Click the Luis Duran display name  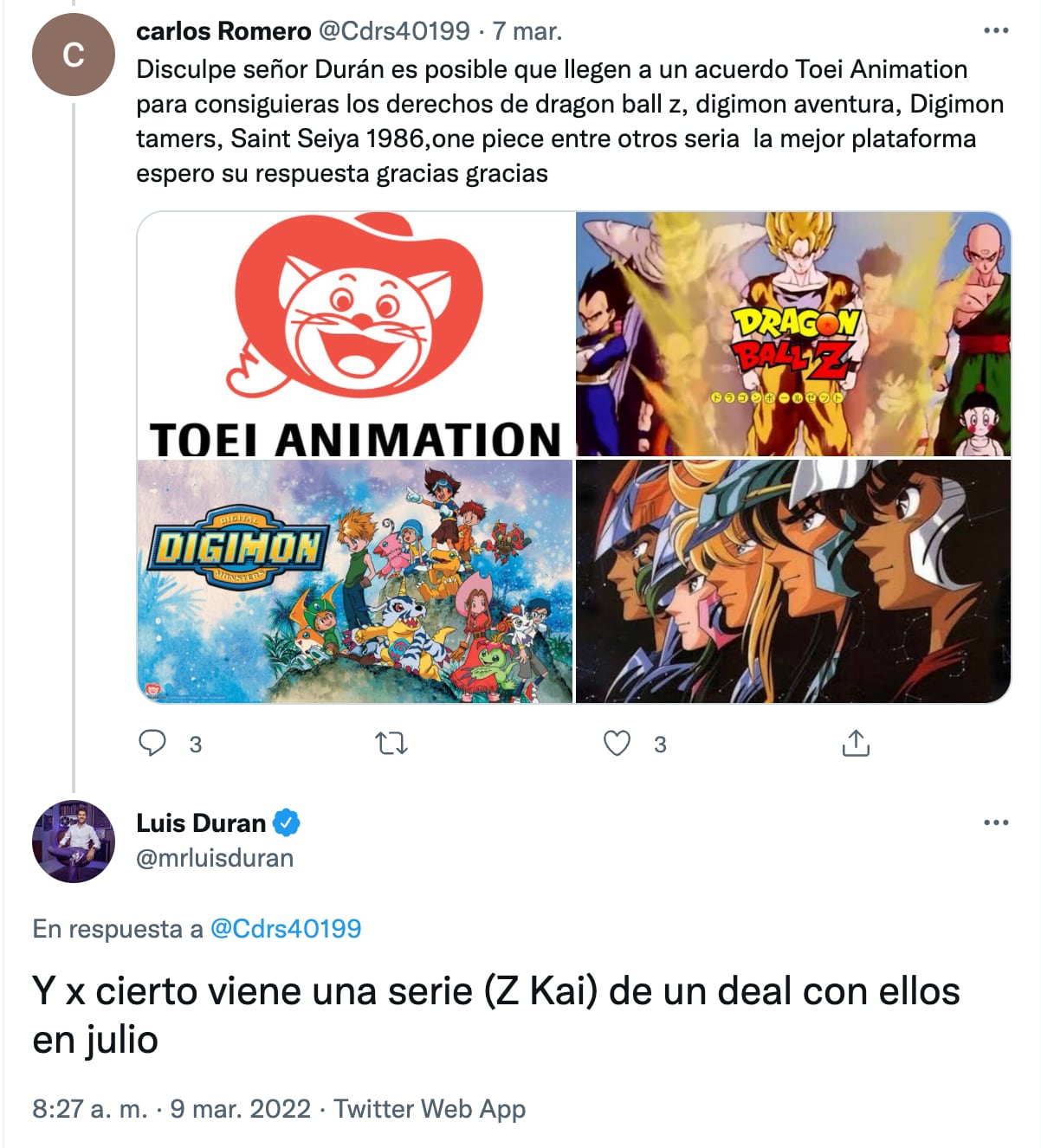pos(201,822)
